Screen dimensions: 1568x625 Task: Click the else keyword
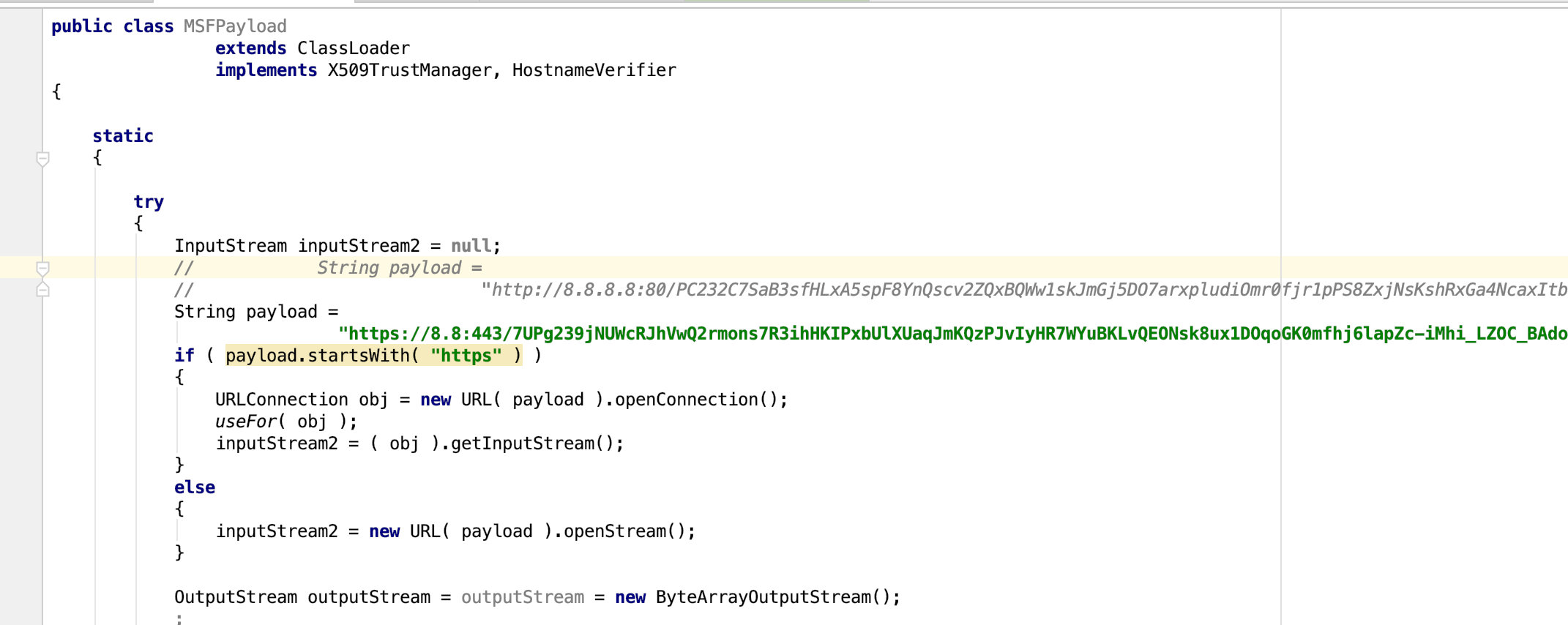pyautogui.click(x=195, y=487)
